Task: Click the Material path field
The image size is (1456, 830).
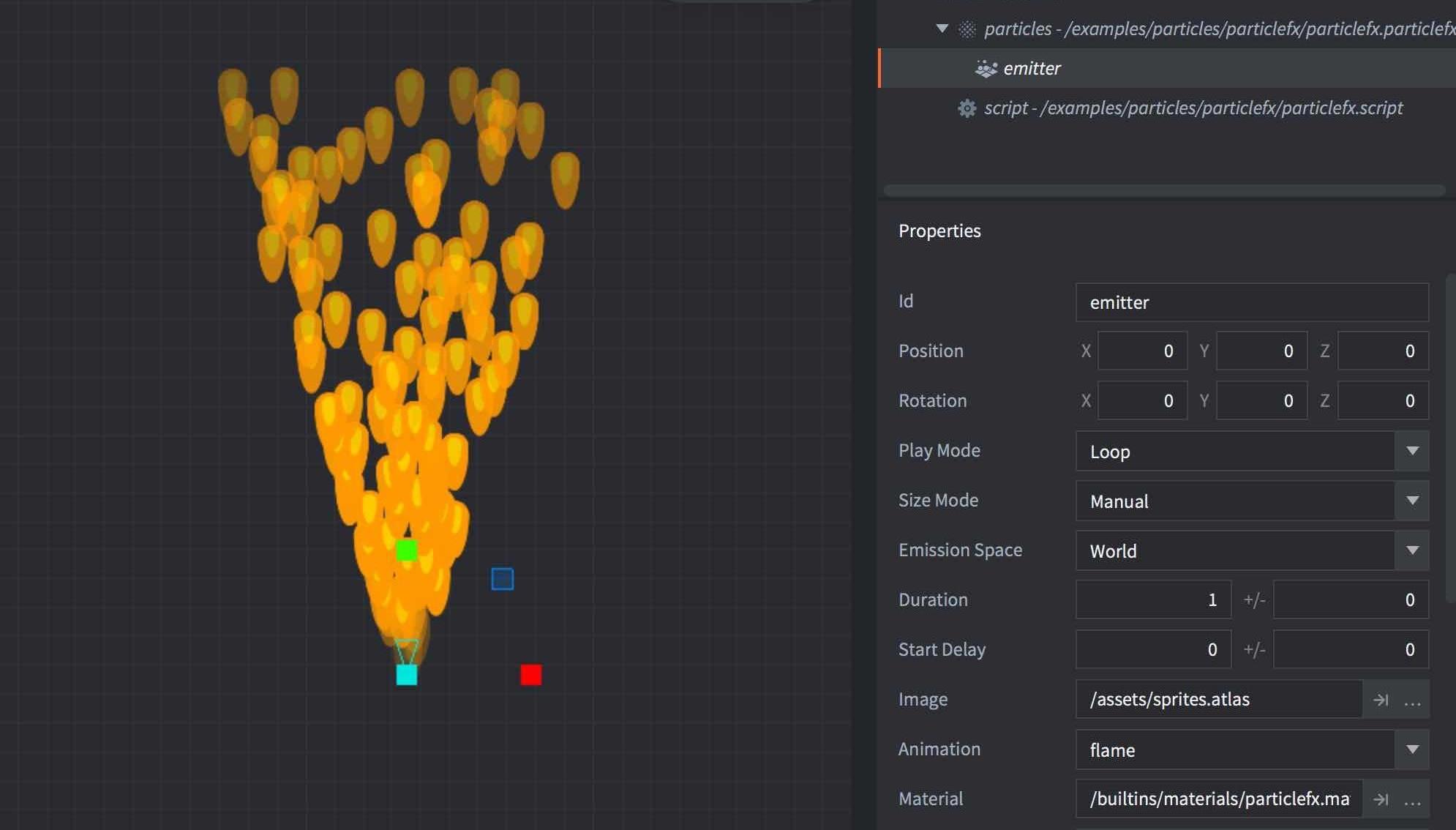Action: [x=1218, y=799]
